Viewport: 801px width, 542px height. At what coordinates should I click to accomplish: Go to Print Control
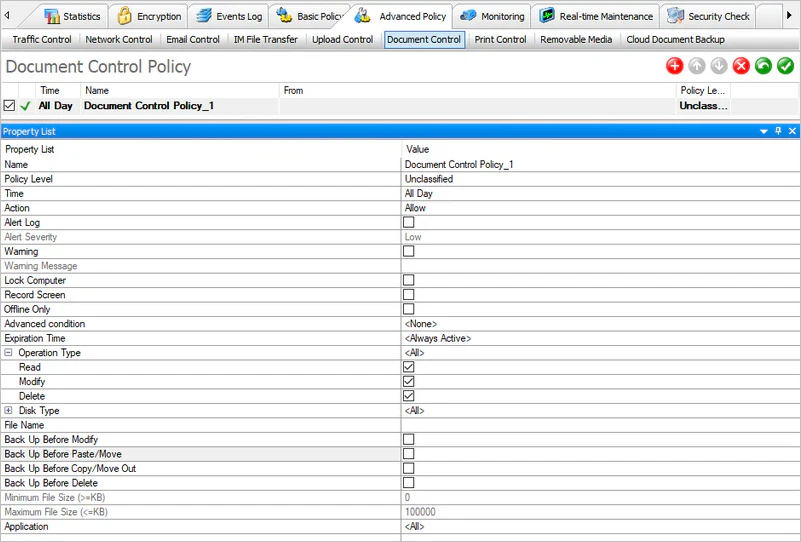click(500, 39)
